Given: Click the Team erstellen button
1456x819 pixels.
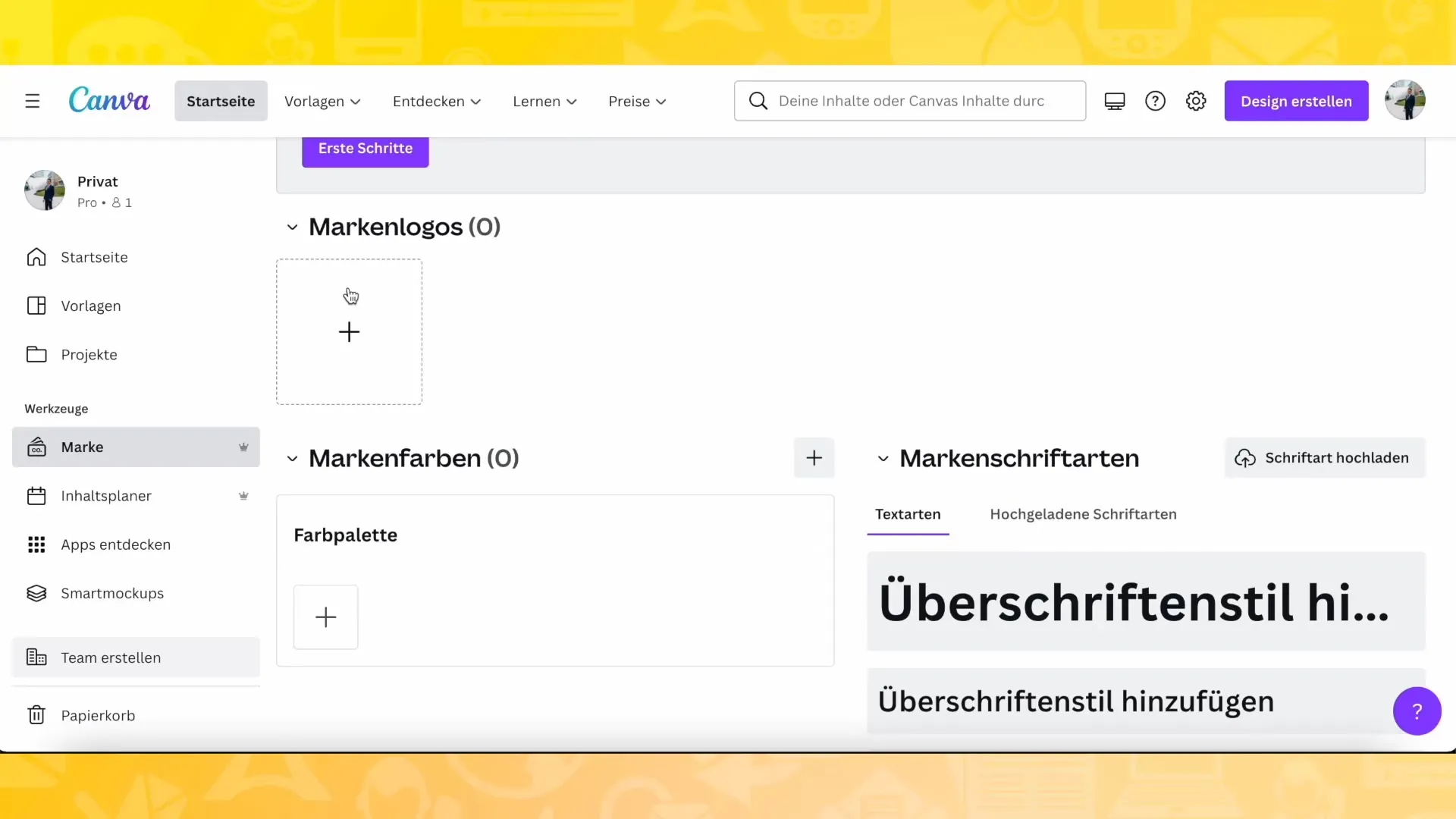Looking at the screenshot, I should 136,657.
